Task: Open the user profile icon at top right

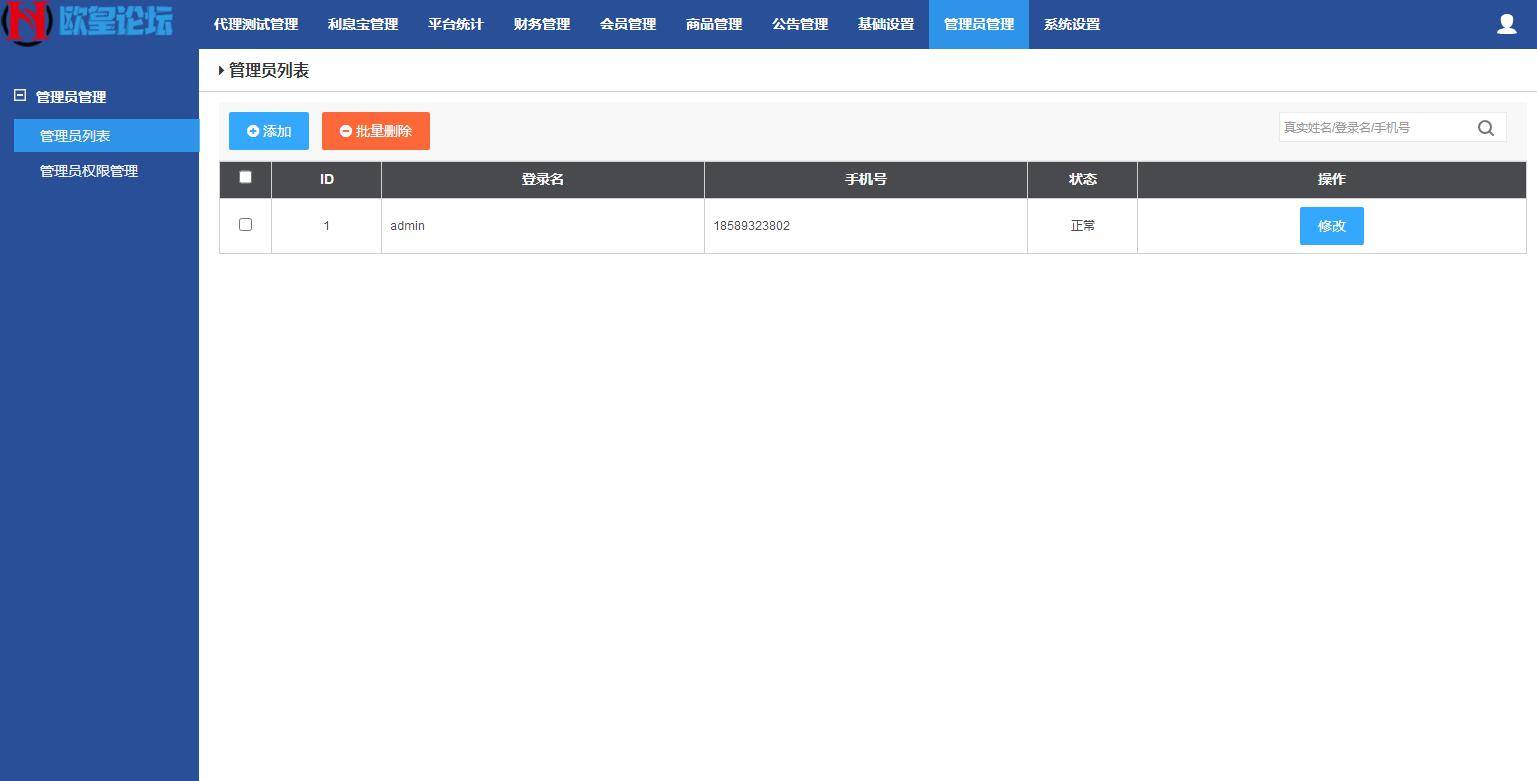Action: 1506,23
